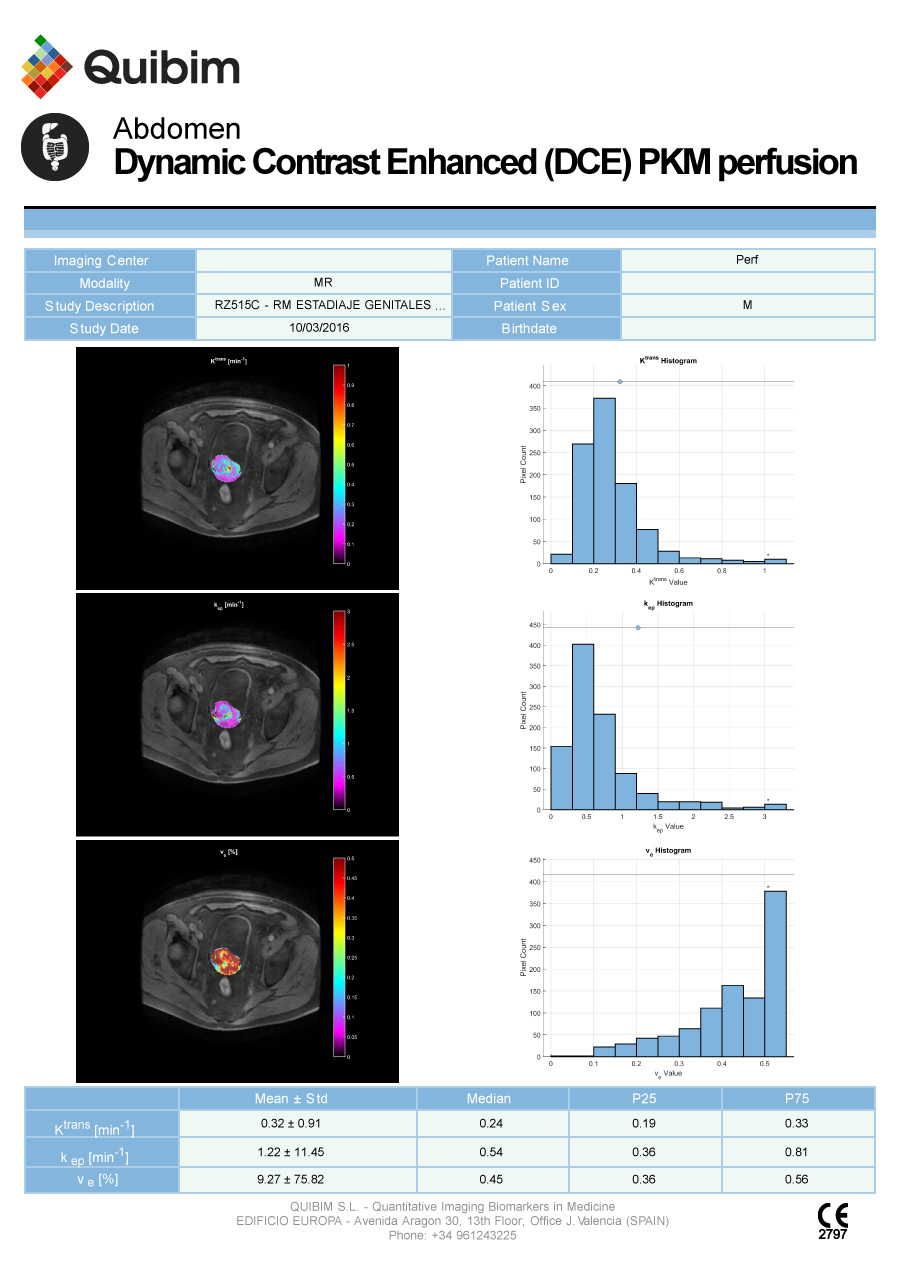Image resolution: width=900 pixels, height=1274 pixels.
Task: Click the P75 column header
Action: tap(798, 1098)
